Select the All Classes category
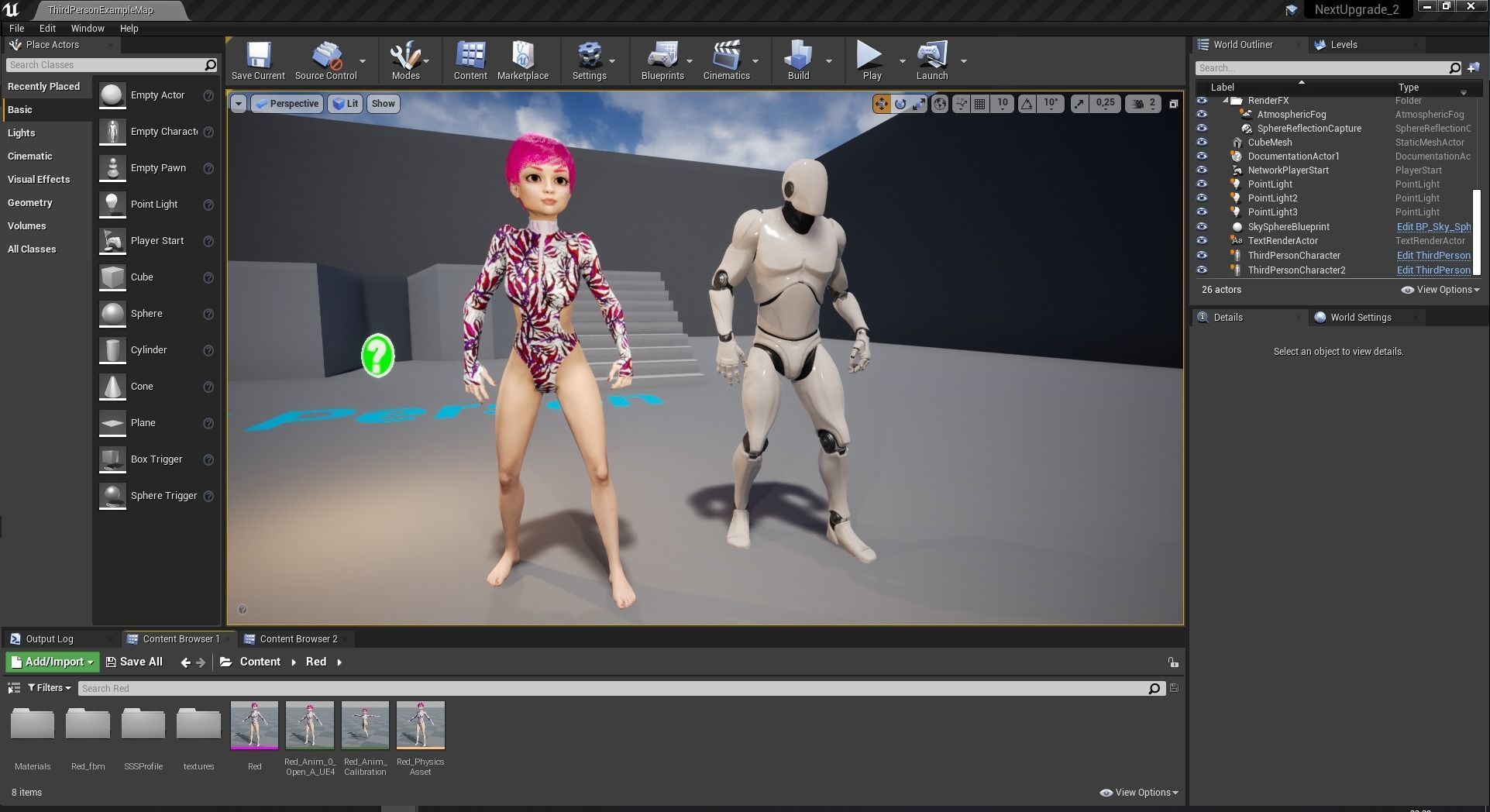The image size is (1490, 812). (x=32, y=249)
